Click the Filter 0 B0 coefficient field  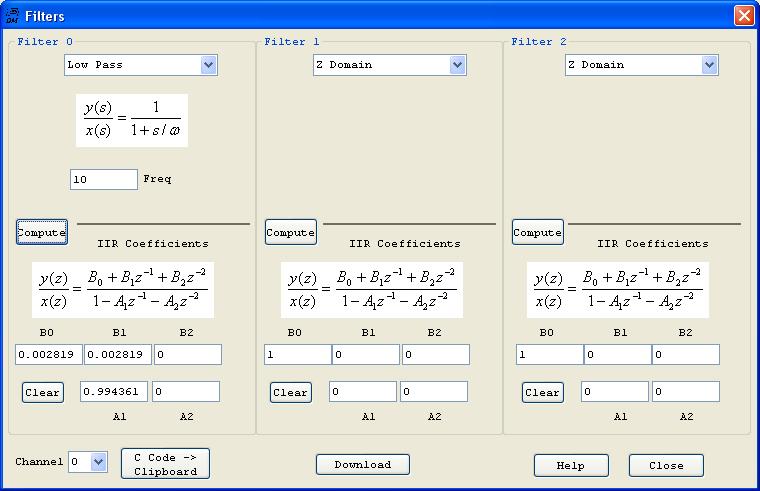pyautogui.click(x=48, y=355)
